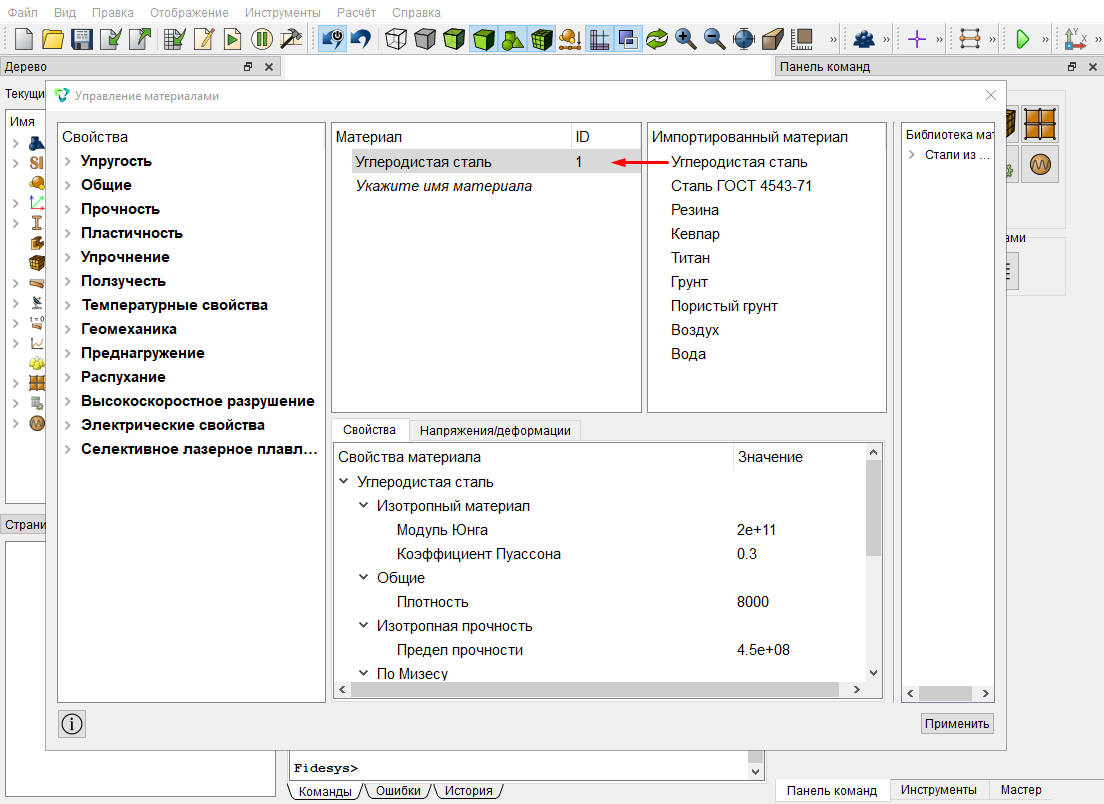Open the Инструменты menu

point(282,13)
